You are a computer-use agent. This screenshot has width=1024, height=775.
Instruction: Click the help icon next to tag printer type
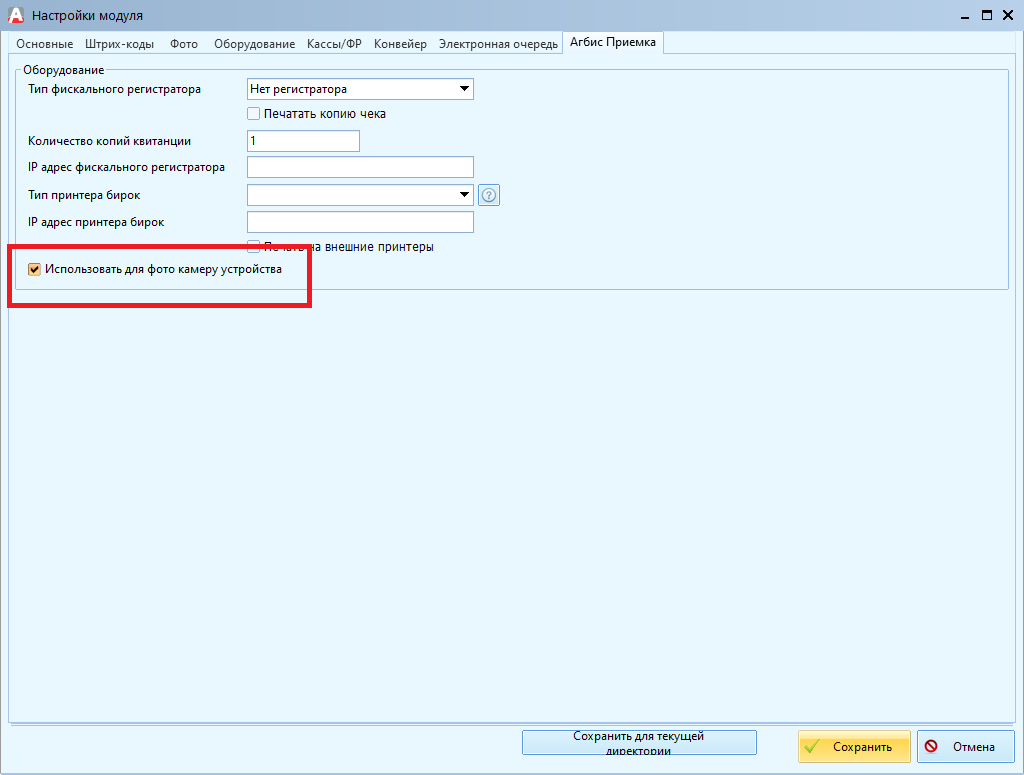488,195
